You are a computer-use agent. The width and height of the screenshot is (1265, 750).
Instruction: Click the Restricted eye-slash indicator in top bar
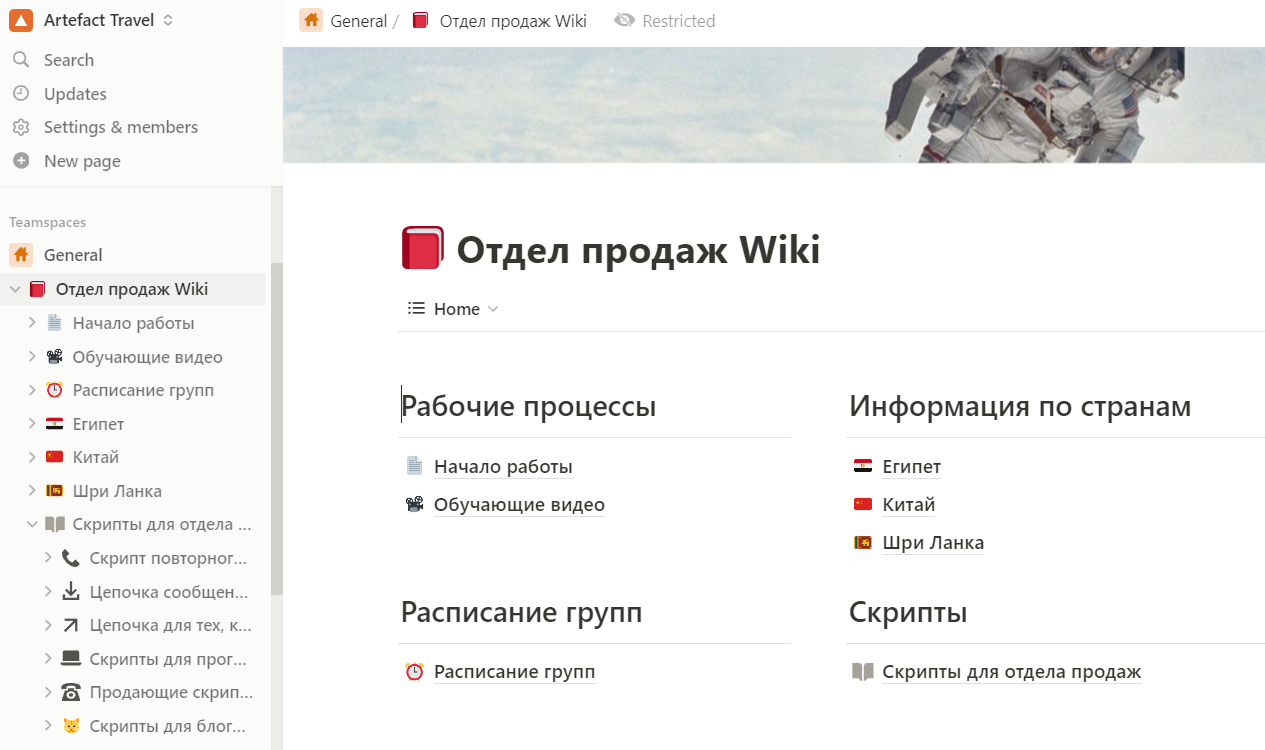pos(665,20)
